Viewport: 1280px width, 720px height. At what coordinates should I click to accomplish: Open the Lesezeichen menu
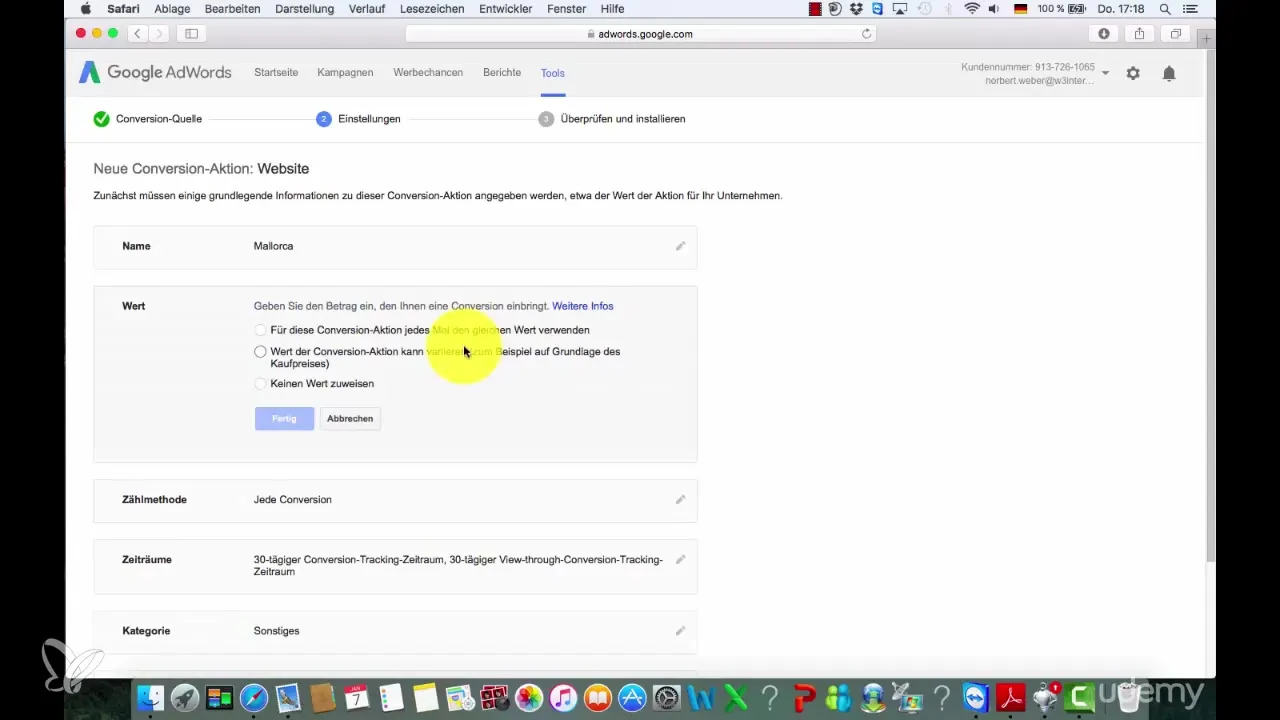[x=432, y=9]
